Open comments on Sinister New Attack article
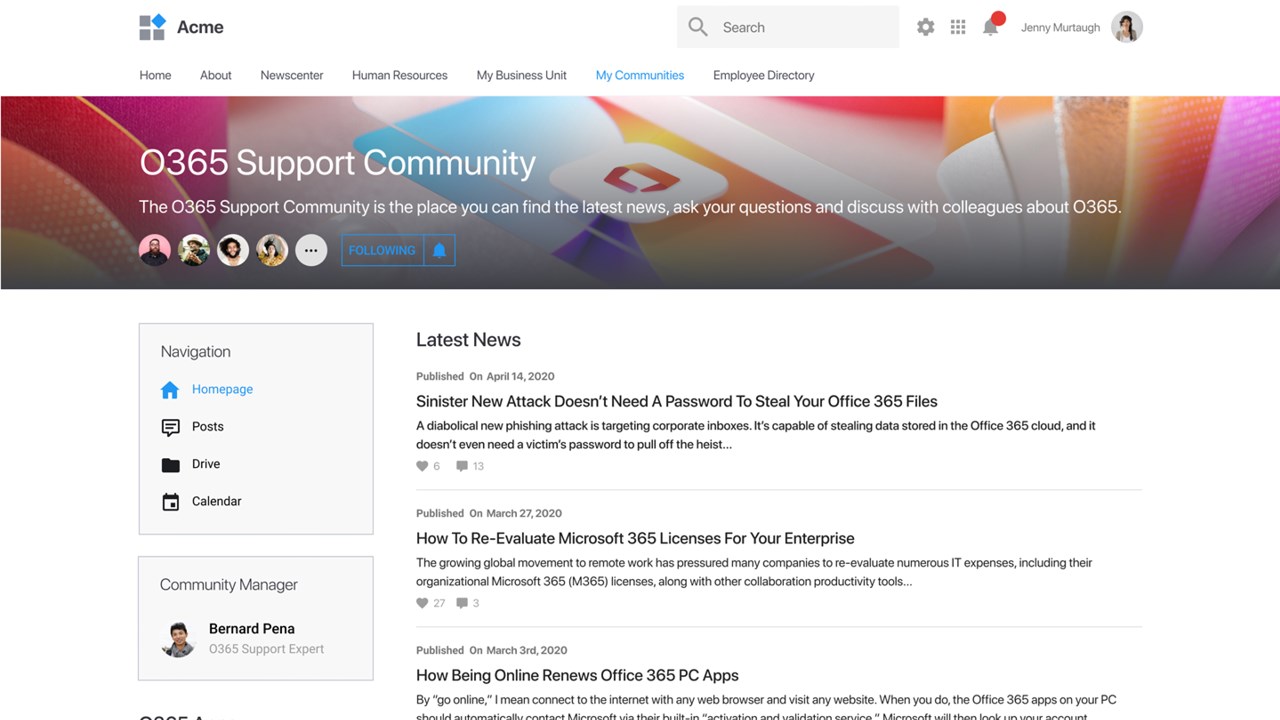 click(x=462, y=466)
